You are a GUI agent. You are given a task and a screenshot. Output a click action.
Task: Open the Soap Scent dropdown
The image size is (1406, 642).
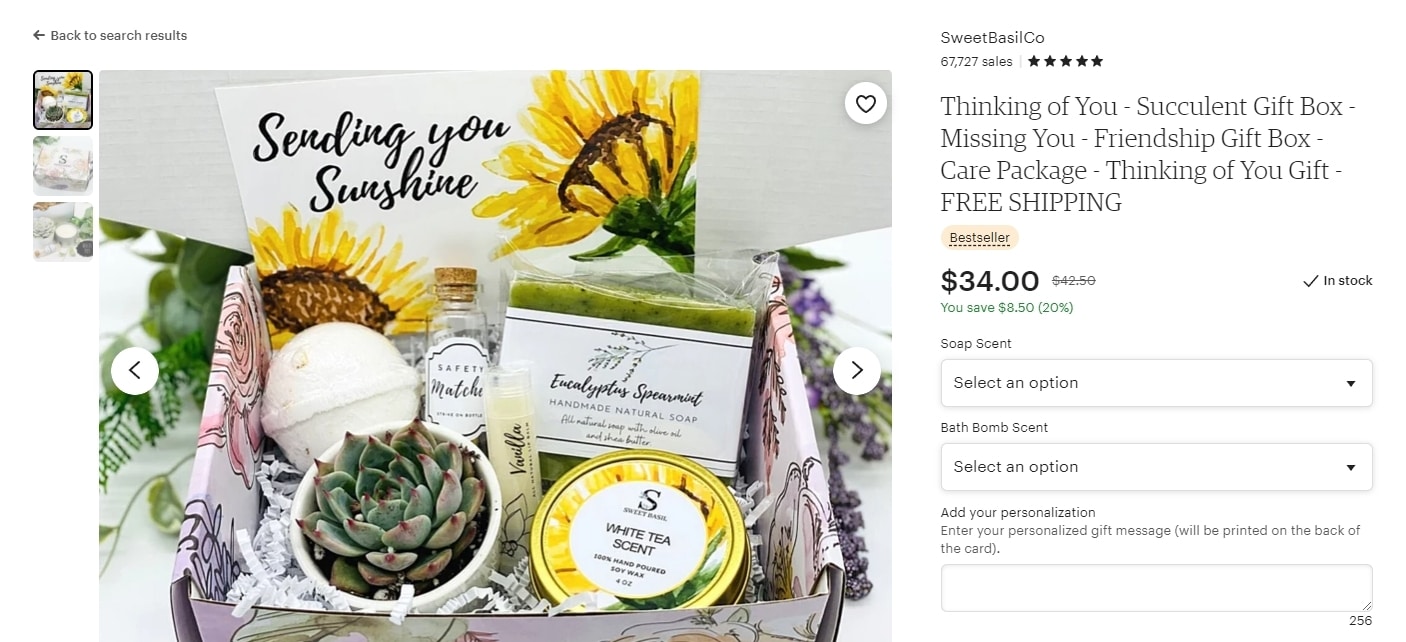(1156, 383)
